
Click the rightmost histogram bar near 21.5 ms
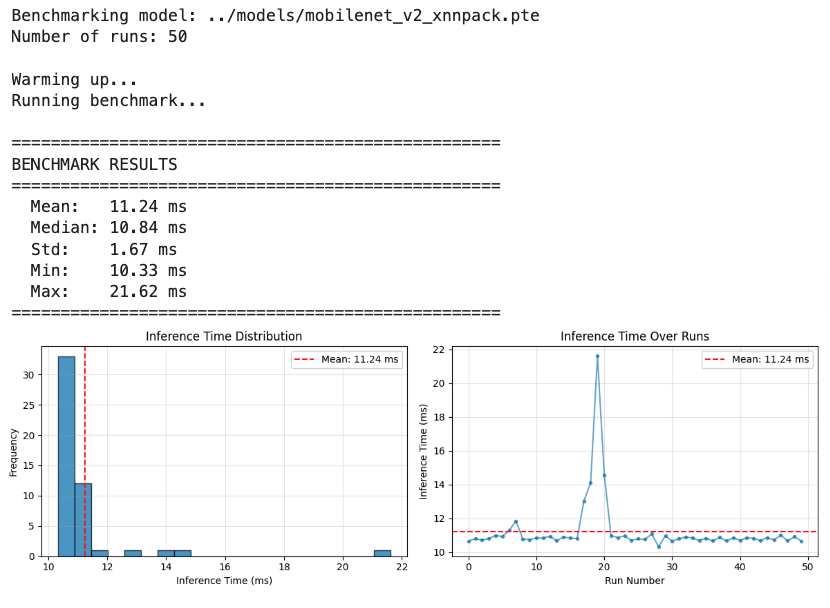pos(382,553)
